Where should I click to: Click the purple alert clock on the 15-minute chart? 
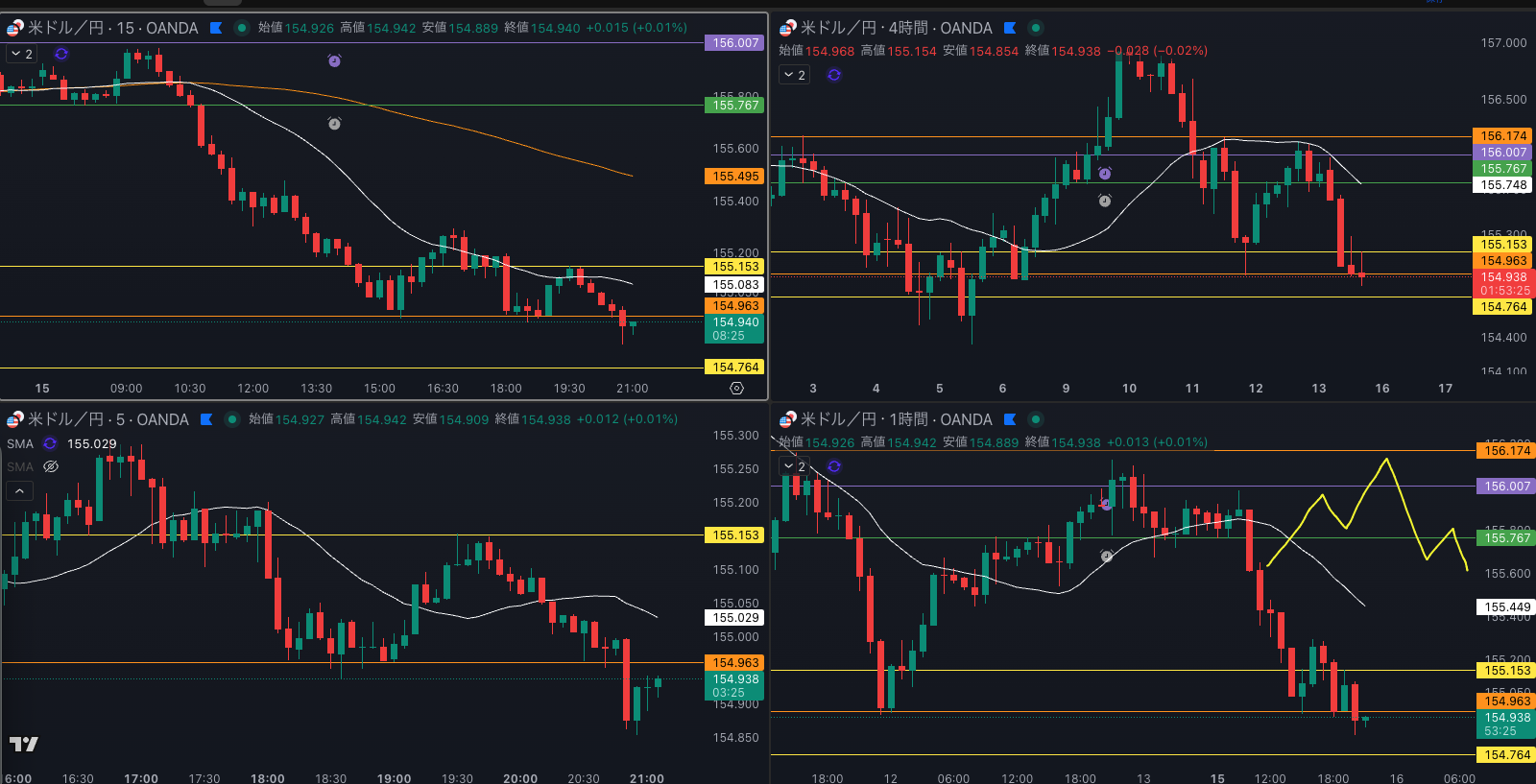click(334, 61)
